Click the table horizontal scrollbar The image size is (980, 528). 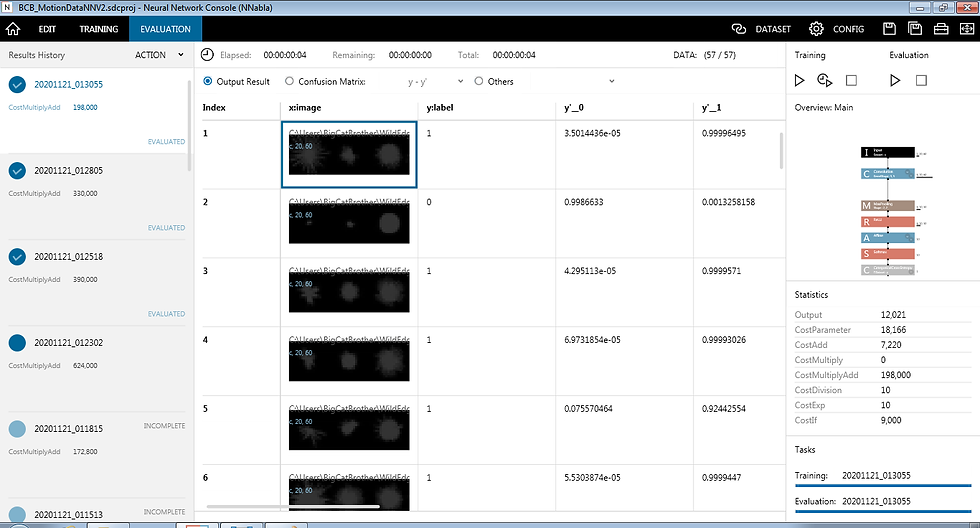tap(293, 507)
